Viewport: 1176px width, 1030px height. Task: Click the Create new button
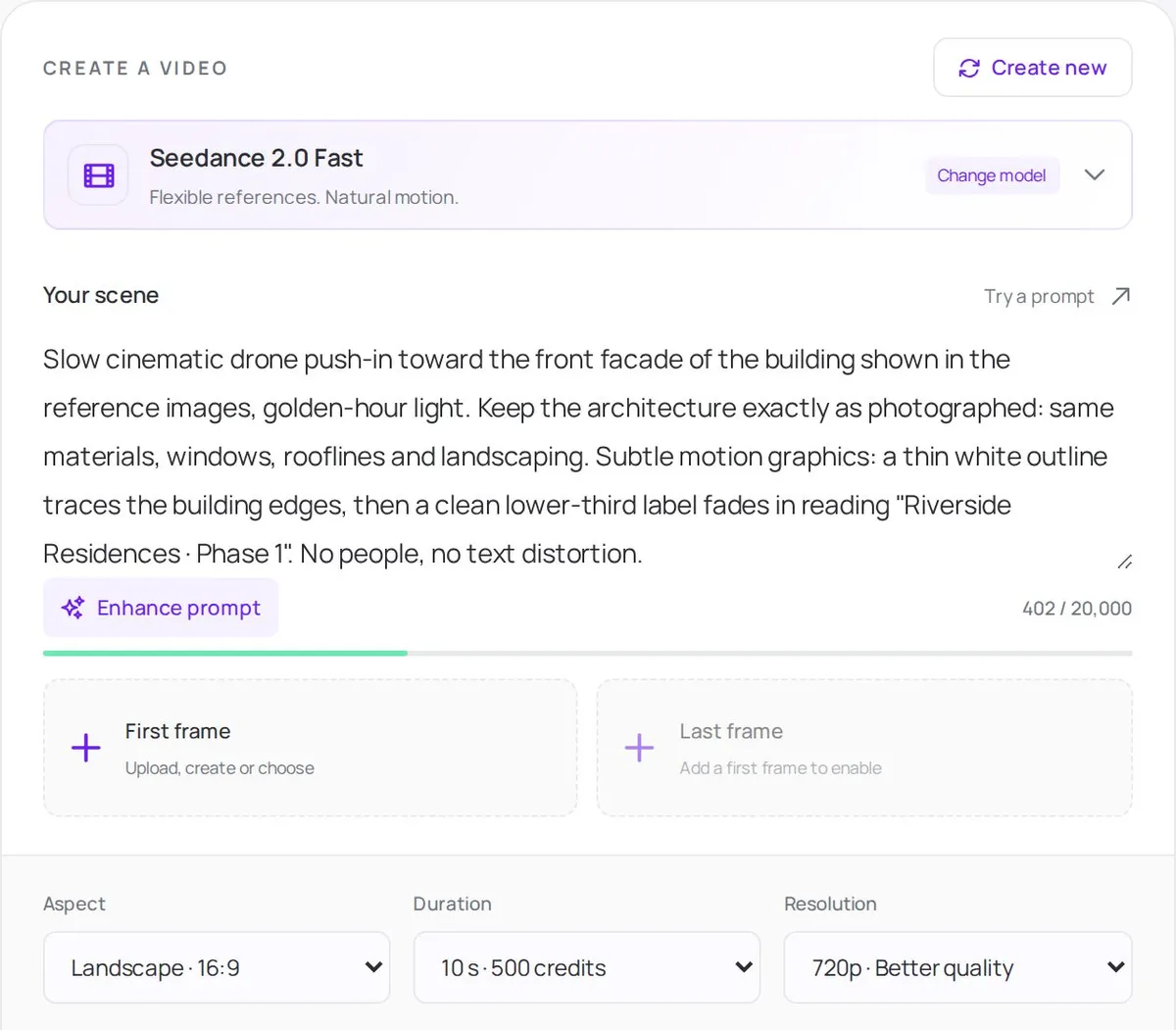pyautogui.click(x=1033, y=68)
